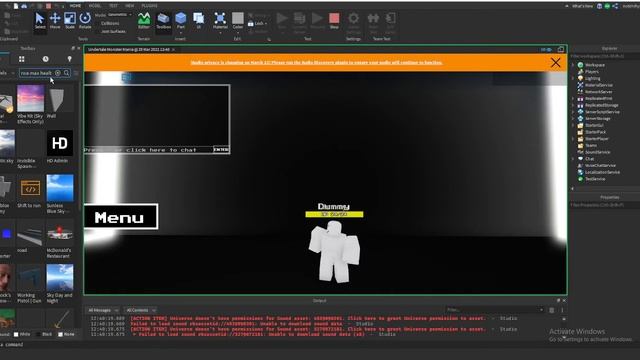Open the All Contexts output dropdown
Screen dimensions: 640x360
pyautogui.click(x=141, y=310)
